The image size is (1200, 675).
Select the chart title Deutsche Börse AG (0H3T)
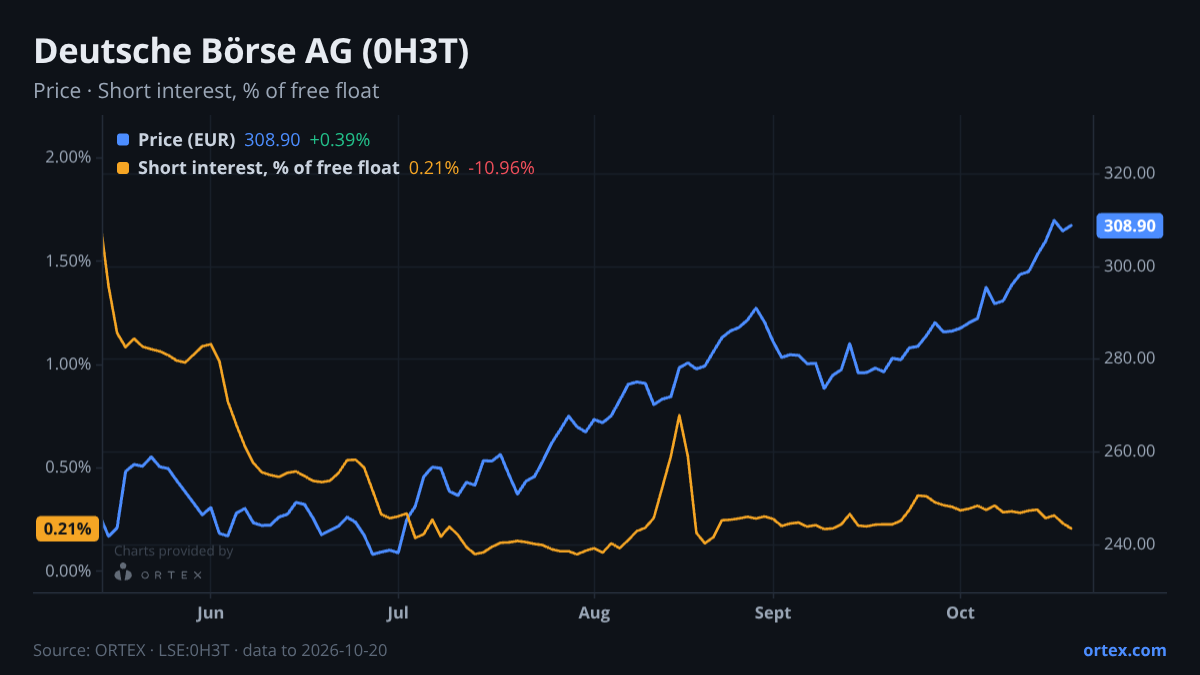tap(251, 53)
